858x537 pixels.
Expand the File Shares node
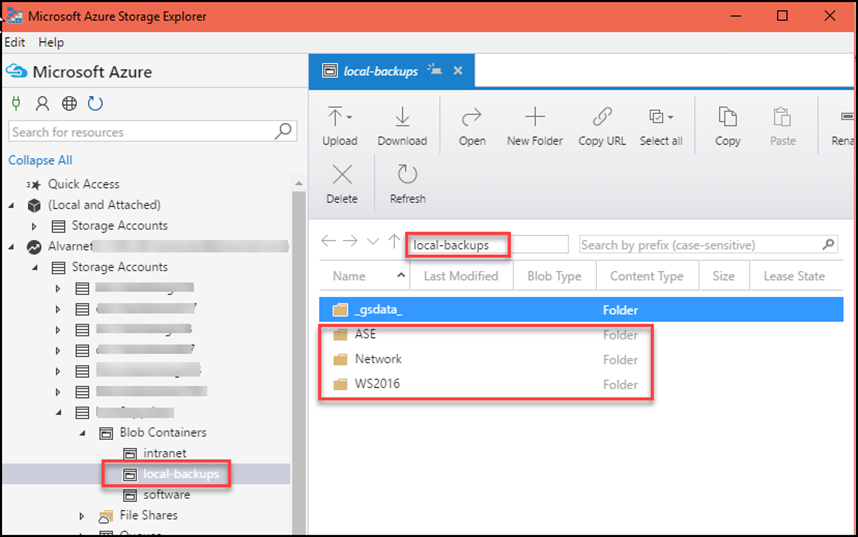point(82,516)
